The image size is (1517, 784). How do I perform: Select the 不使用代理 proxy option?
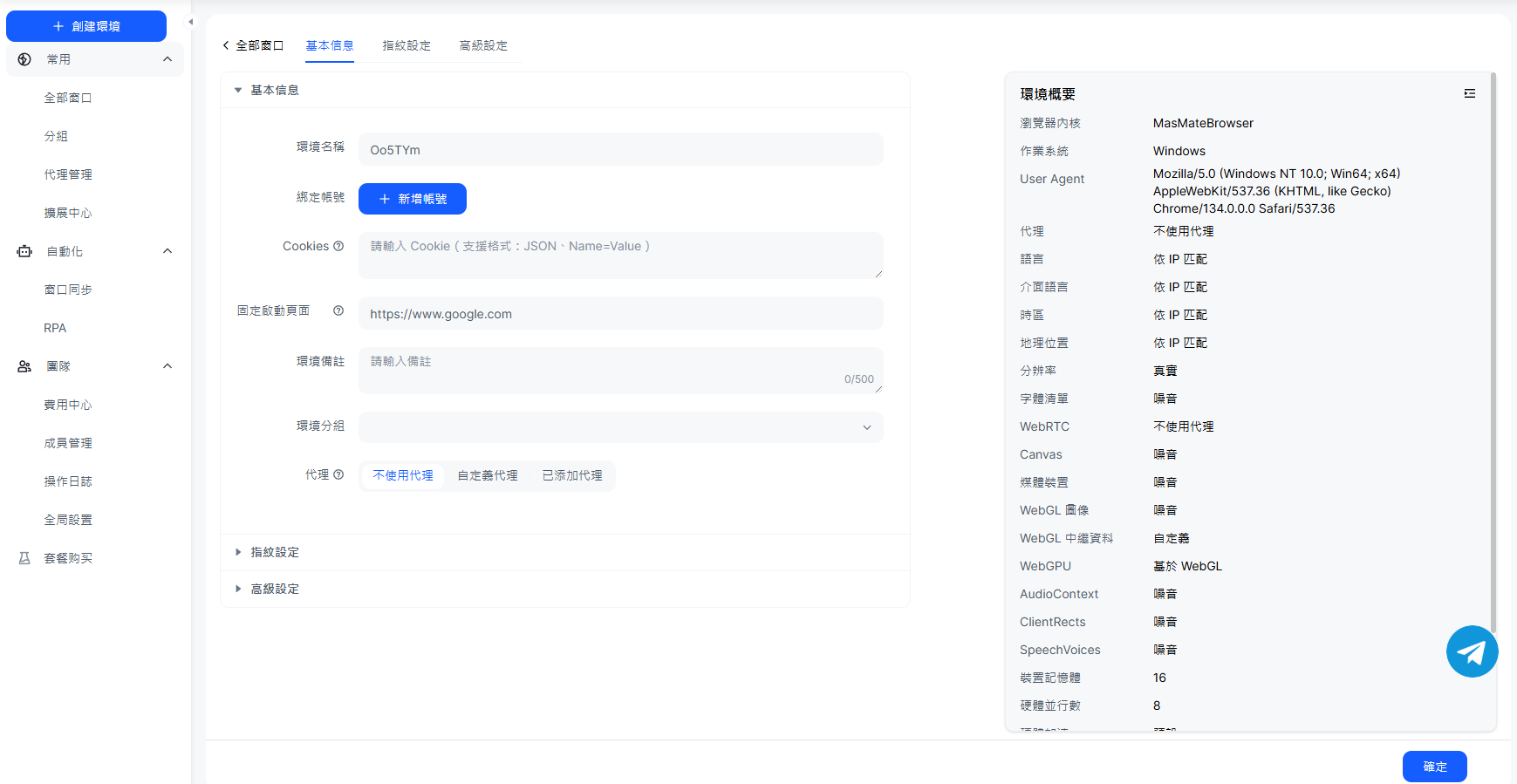(403, 475)
